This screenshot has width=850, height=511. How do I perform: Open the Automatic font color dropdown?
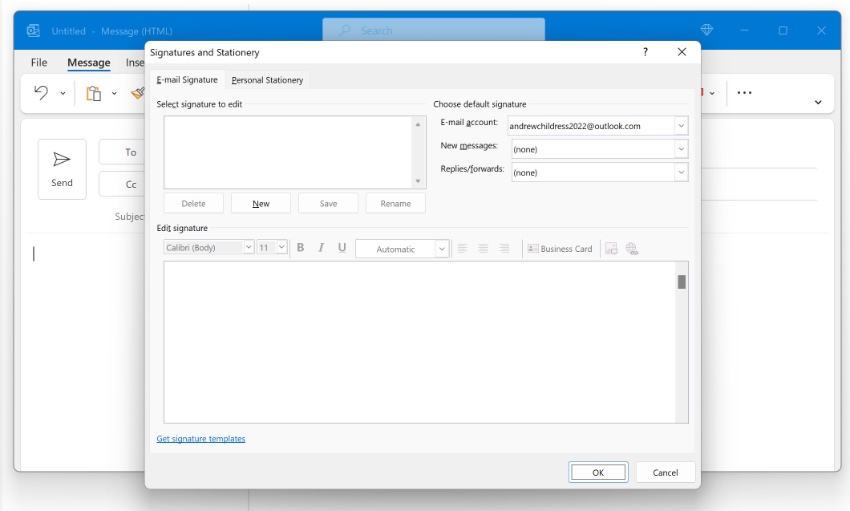pyautogui.click(x=442, y=249)
